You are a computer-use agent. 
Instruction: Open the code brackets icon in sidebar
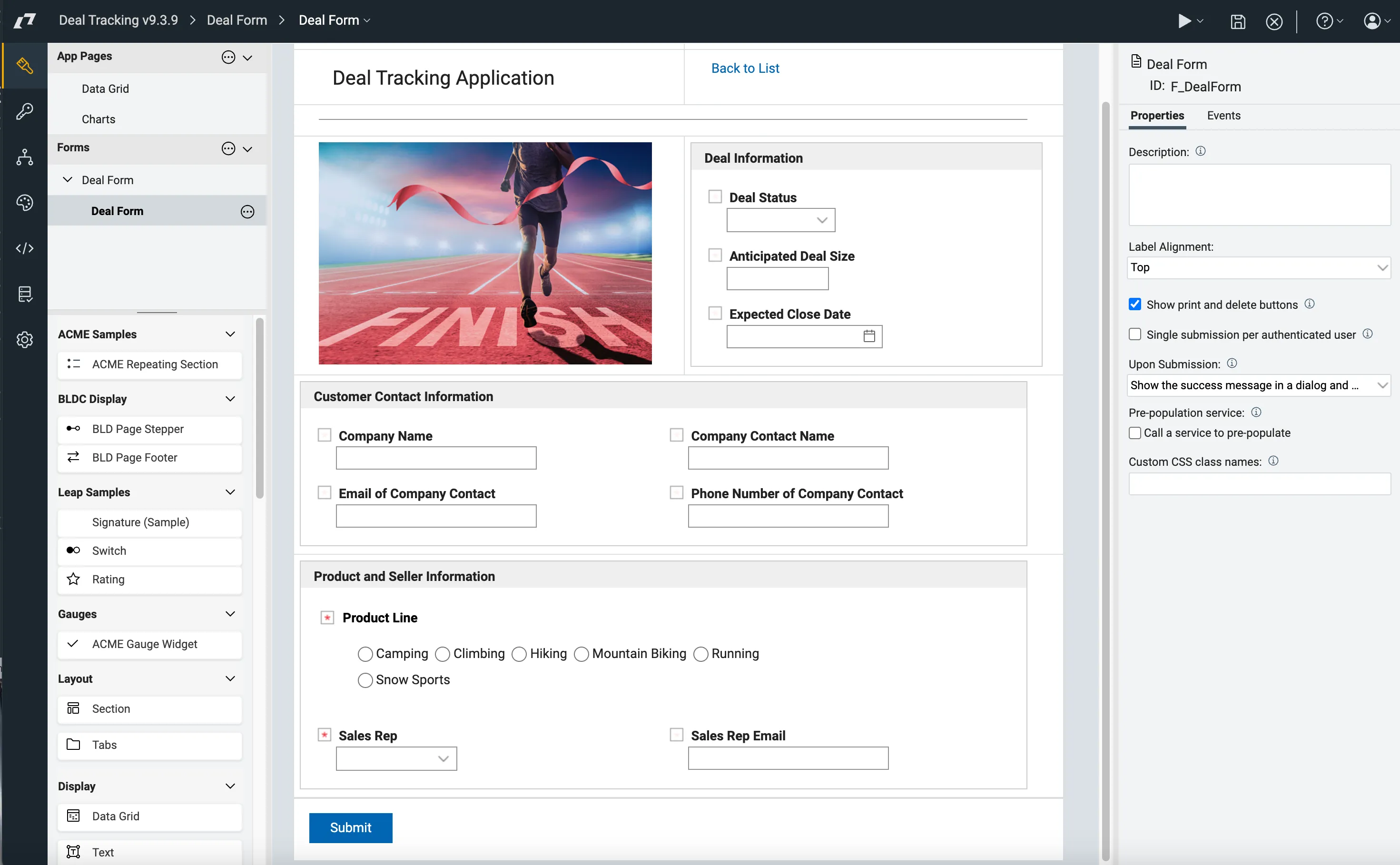coord(25,248)
